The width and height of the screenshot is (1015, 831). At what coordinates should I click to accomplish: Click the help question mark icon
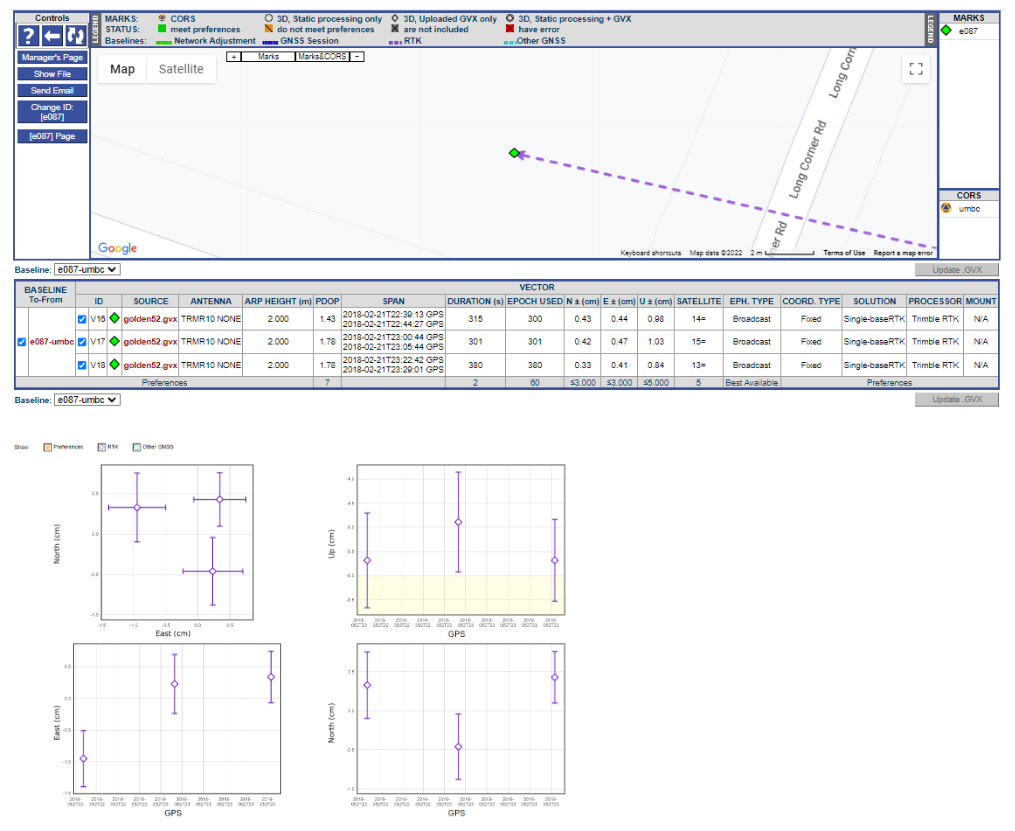(28, 36)
